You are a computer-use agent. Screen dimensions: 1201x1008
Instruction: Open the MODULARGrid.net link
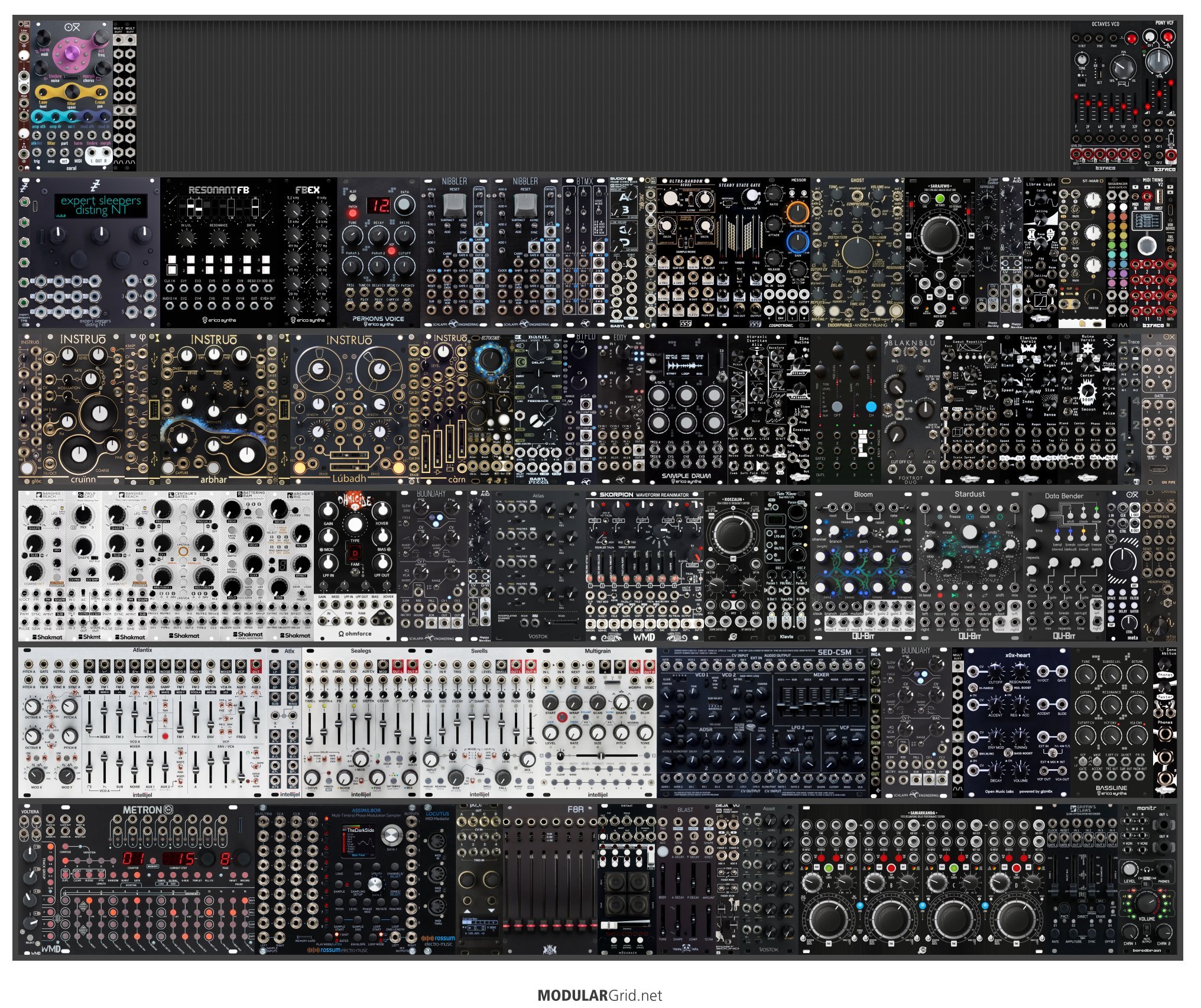coord(600,995)
